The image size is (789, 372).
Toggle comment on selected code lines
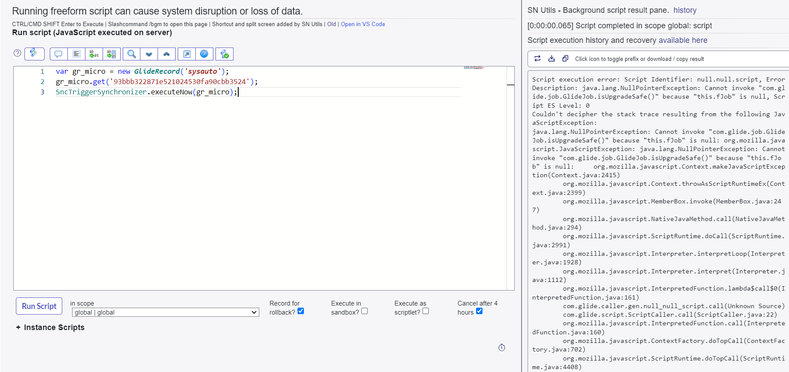(58, 54)
